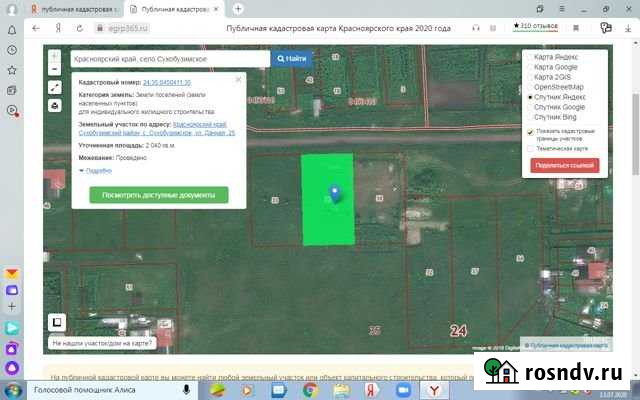The height and width of the screenshot is (400, 640).
Task: Click the Найти search button
Action: click(x=292, y=59)
